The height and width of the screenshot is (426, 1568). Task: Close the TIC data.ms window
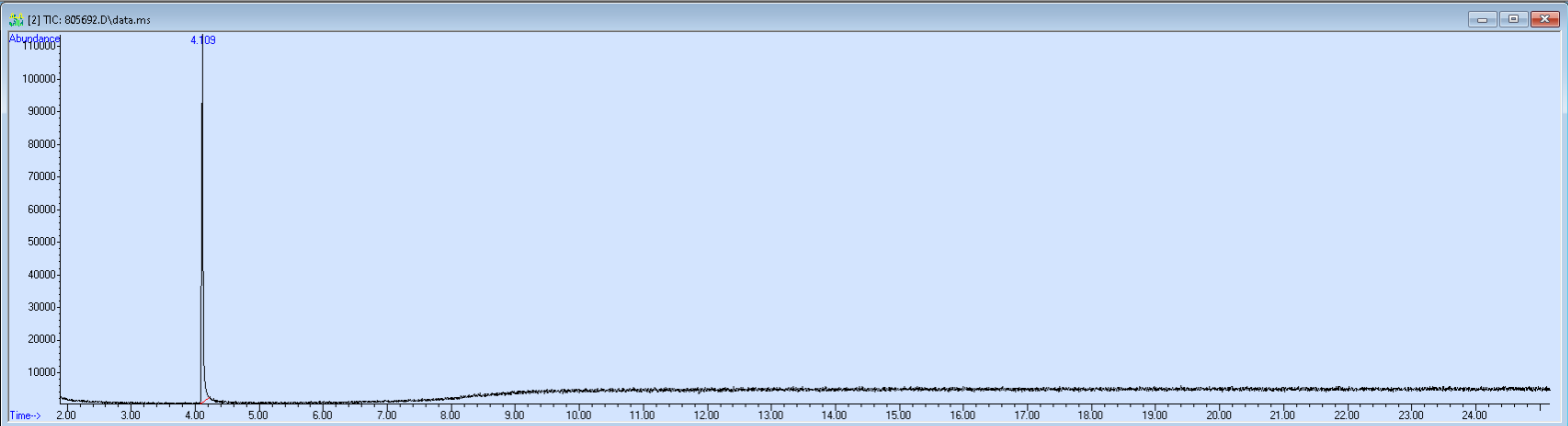point(1545,19)
